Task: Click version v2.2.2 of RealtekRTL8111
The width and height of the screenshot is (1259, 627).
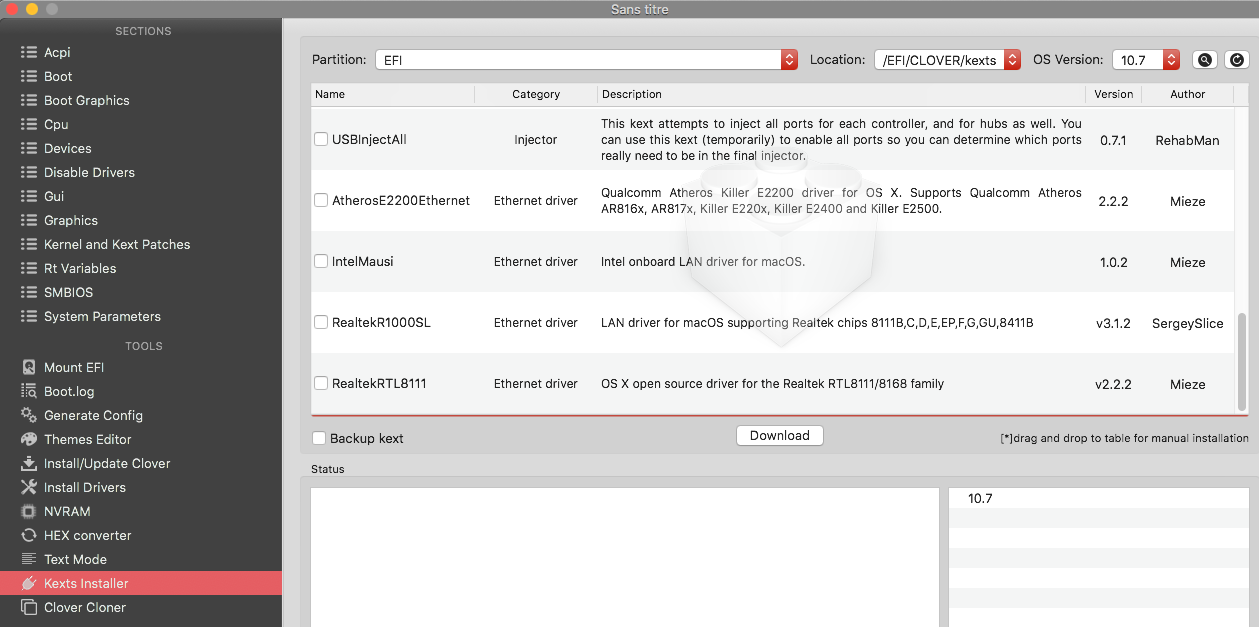Action: (1113, 384)
